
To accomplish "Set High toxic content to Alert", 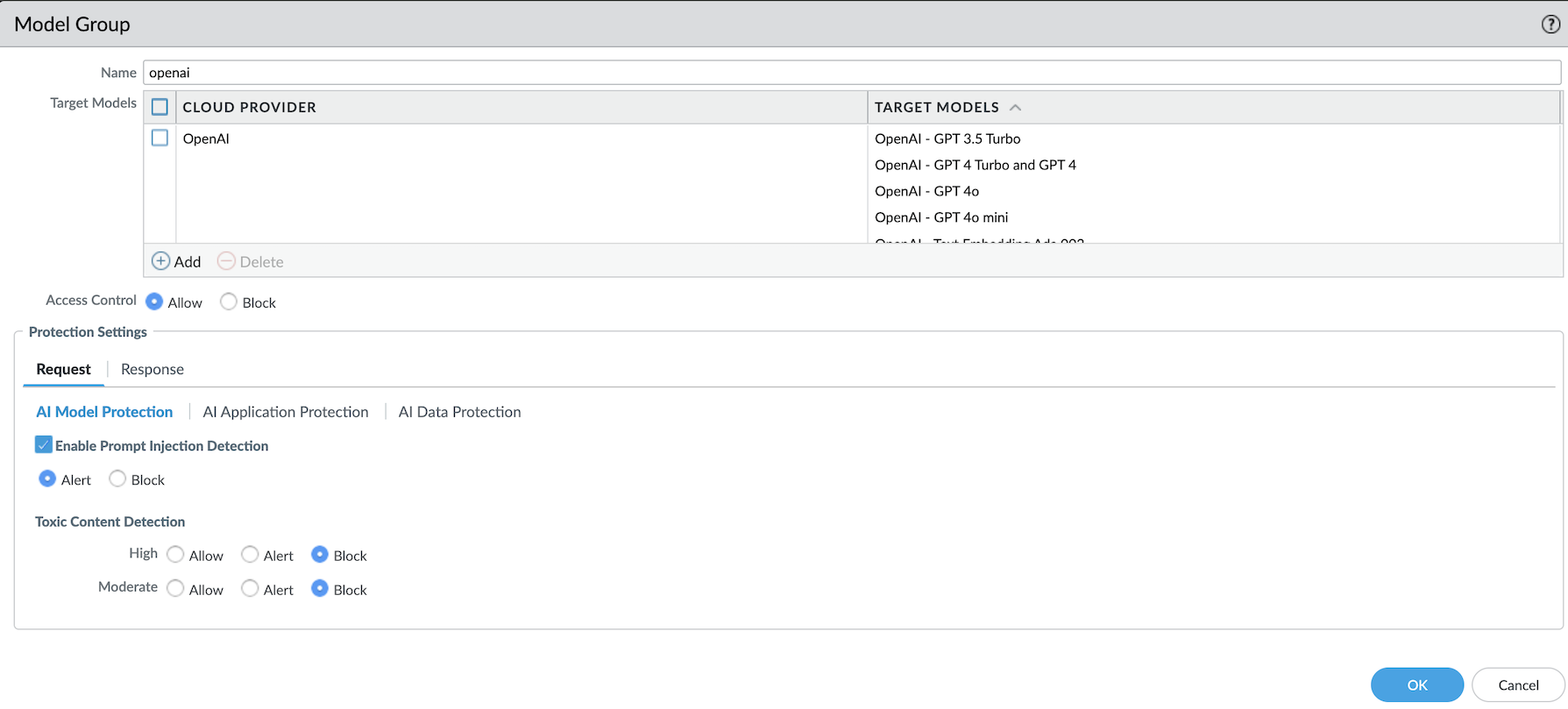I will [250, 555].
